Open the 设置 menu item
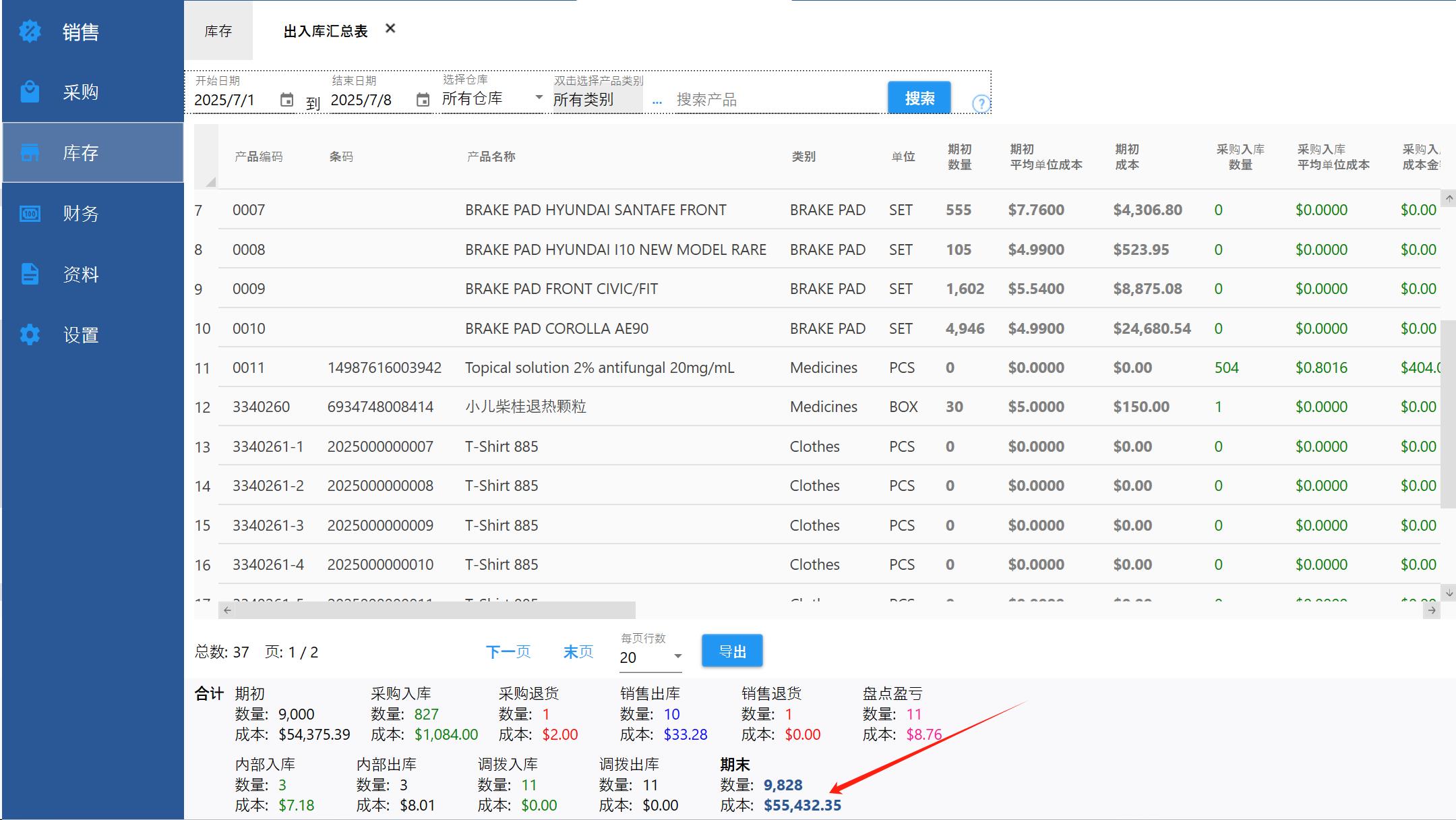The image size is (1456, 820). pos(92,334)
